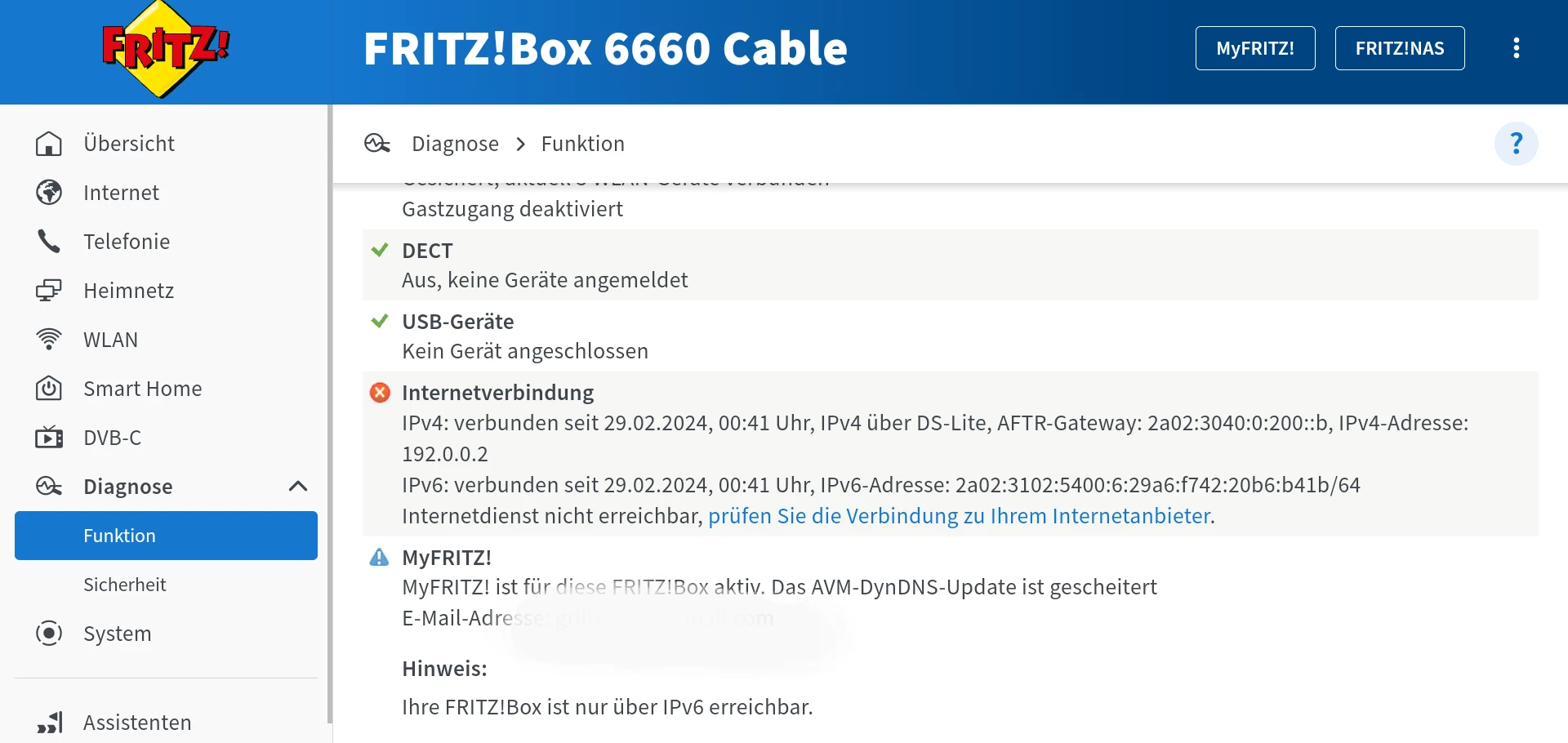Click the Smart Home icon
This screenshot has height=743, width=1568.
point(49,389)
